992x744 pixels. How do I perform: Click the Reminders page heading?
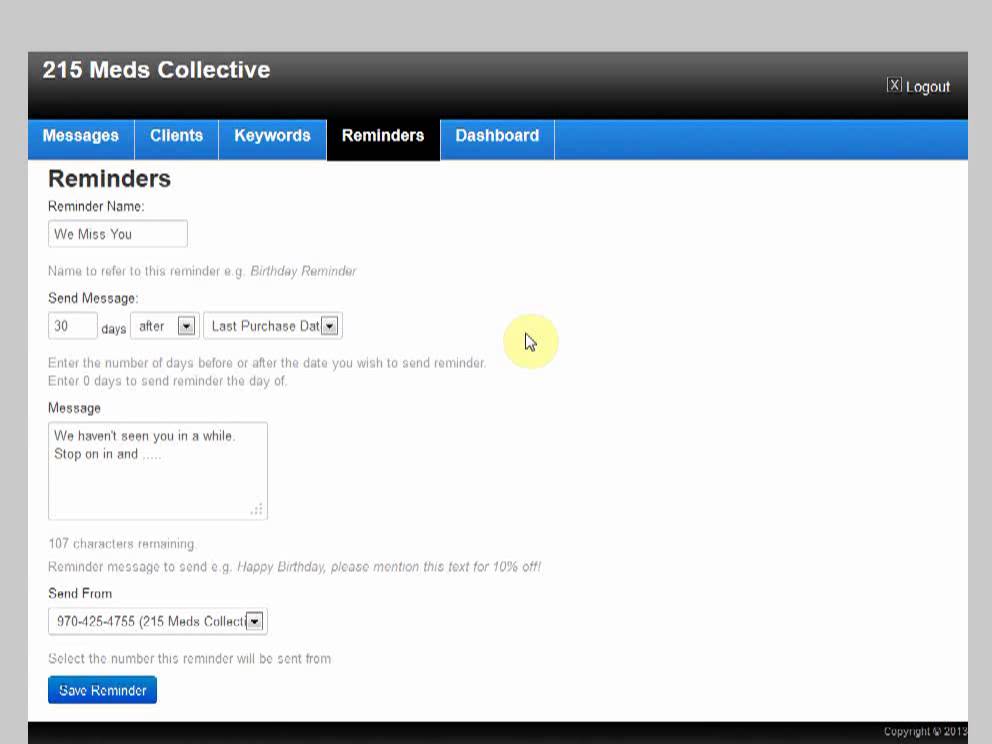pos(109,179)
